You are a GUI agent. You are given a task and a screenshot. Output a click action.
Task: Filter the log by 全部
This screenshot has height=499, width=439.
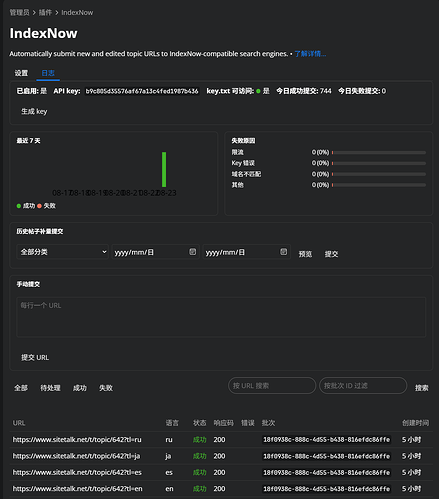tap(21, 388)
